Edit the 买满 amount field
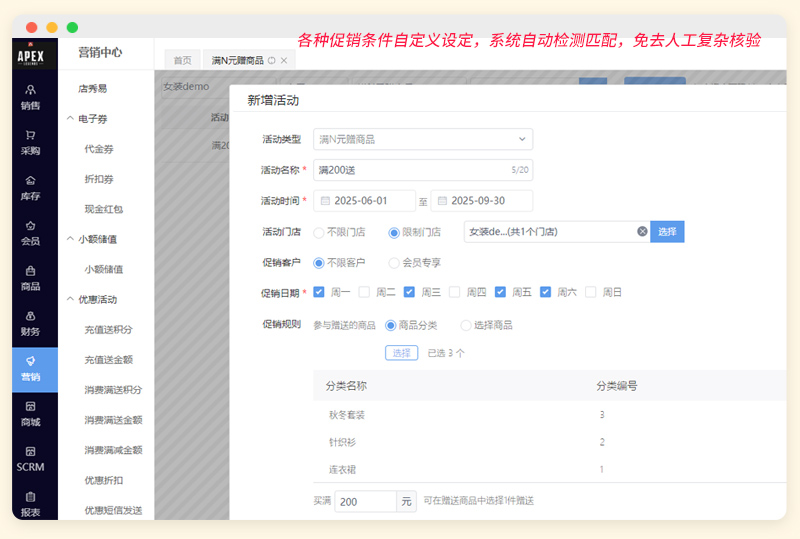The image size is (800, 539). point(365,502)
